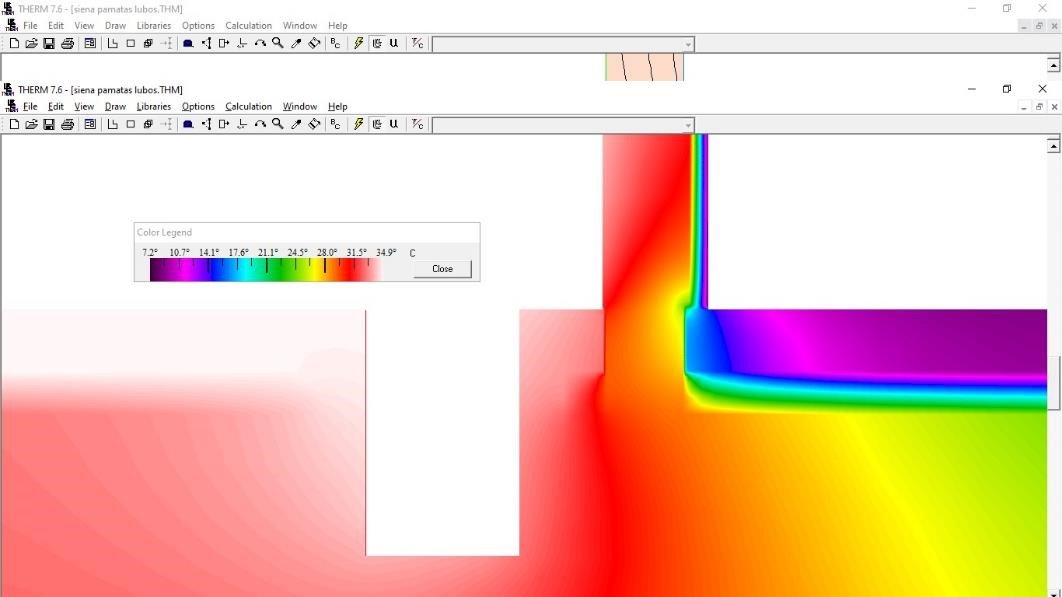Screen dimensions: 1062x597
Task: Expand the material dropdown in lower toolbar
Action: point(688,126)
